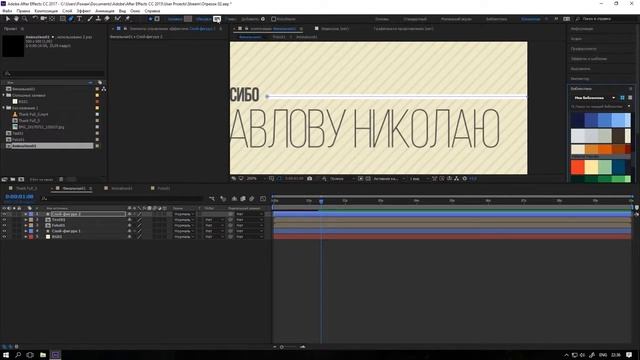
Task: Open the Основы workspace
Action: click(382, 19)
